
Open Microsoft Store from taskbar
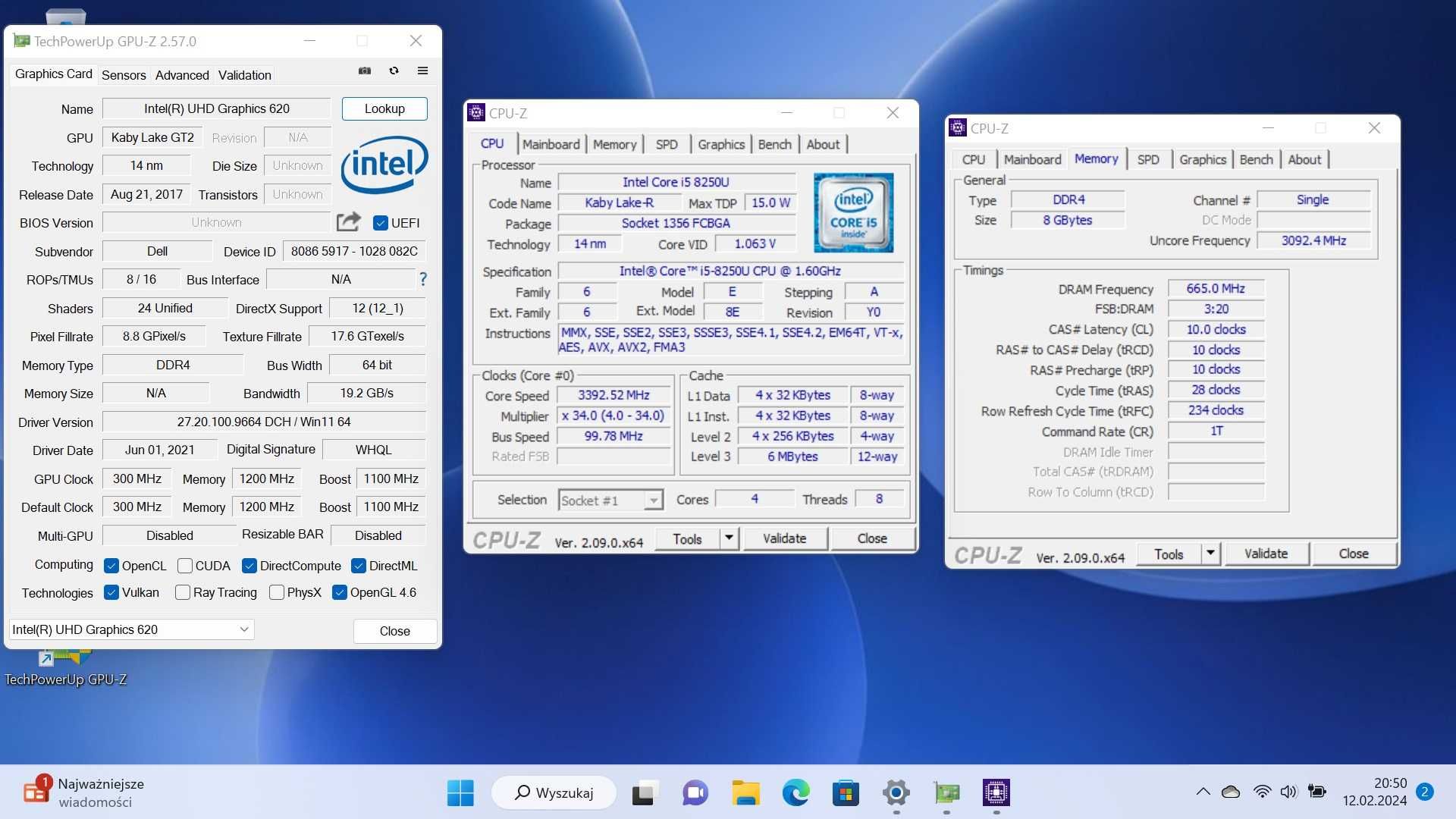click(x=846, y=793)
